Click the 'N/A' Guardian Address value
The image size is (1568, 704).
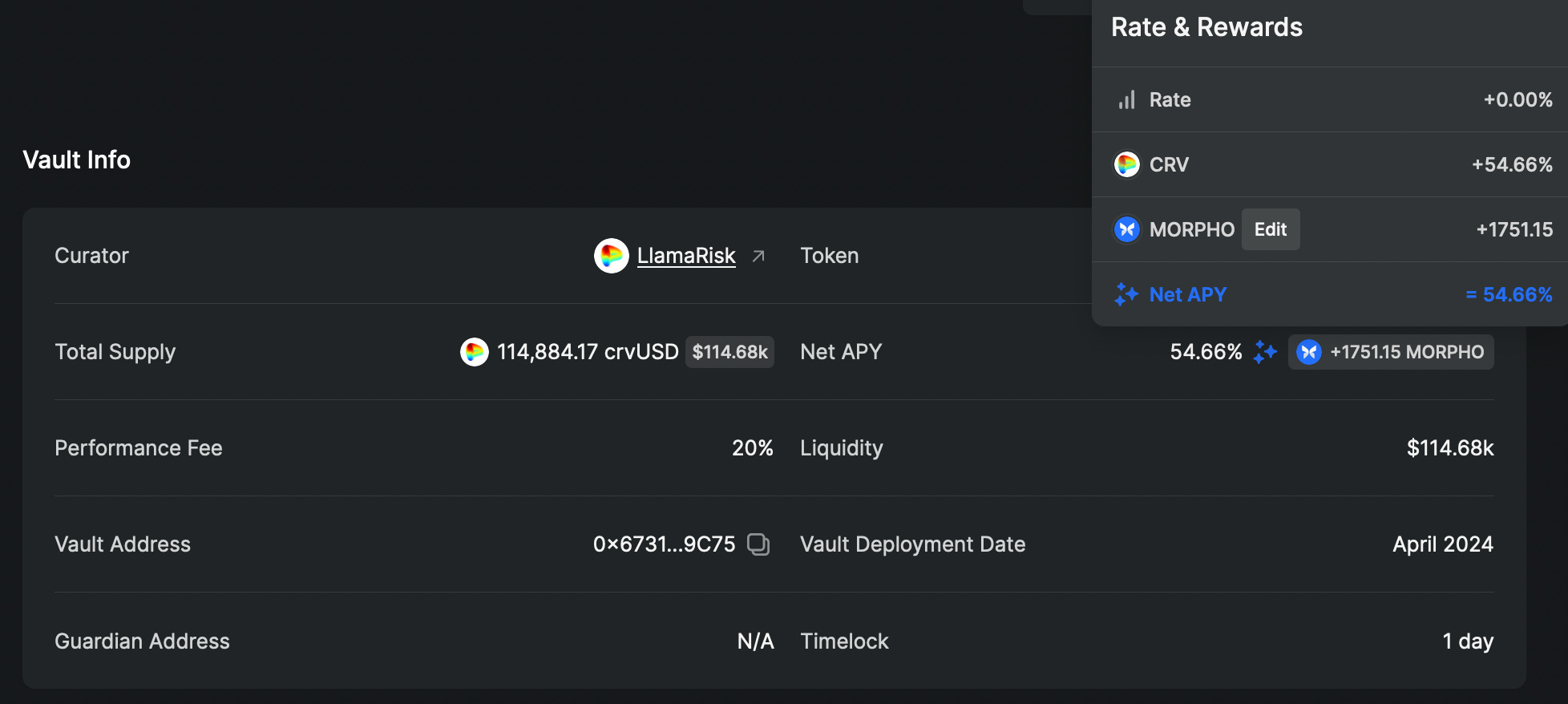point(755,641)
